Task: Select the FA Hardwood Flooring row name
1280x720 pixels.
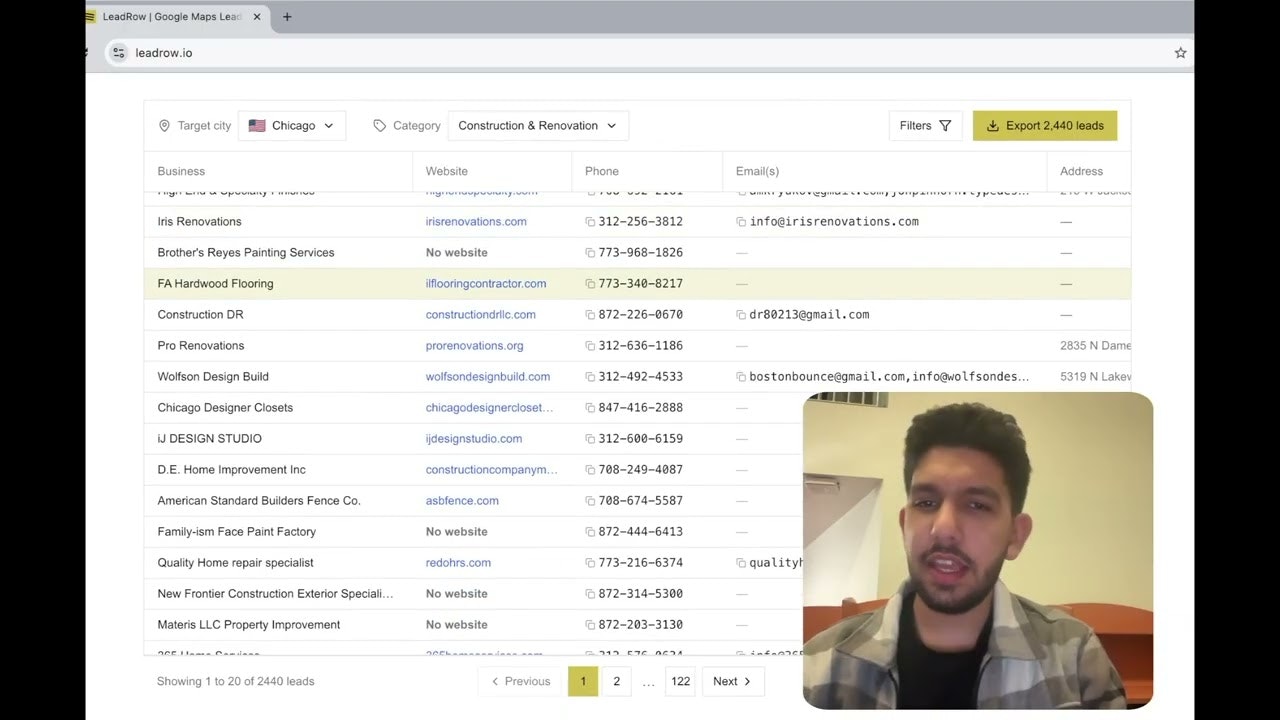Action: point(216,284)
